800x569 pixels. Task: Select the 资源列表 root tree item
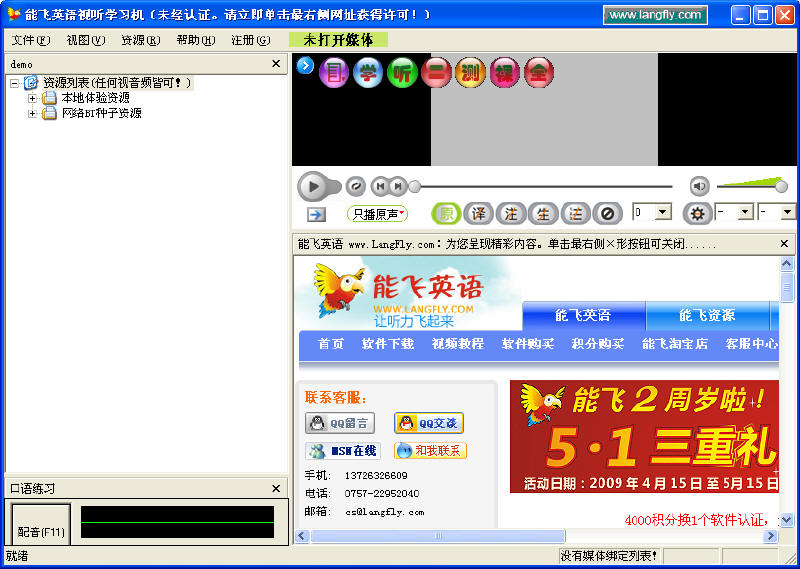(117, 82)
